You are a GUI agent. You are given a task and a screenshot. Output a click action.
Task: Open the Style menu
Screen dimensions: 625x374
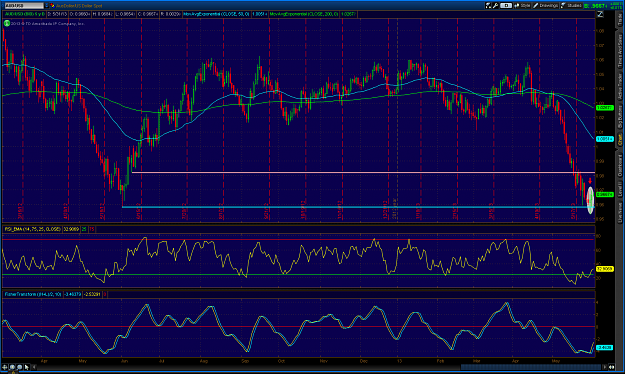click(522, 5)
